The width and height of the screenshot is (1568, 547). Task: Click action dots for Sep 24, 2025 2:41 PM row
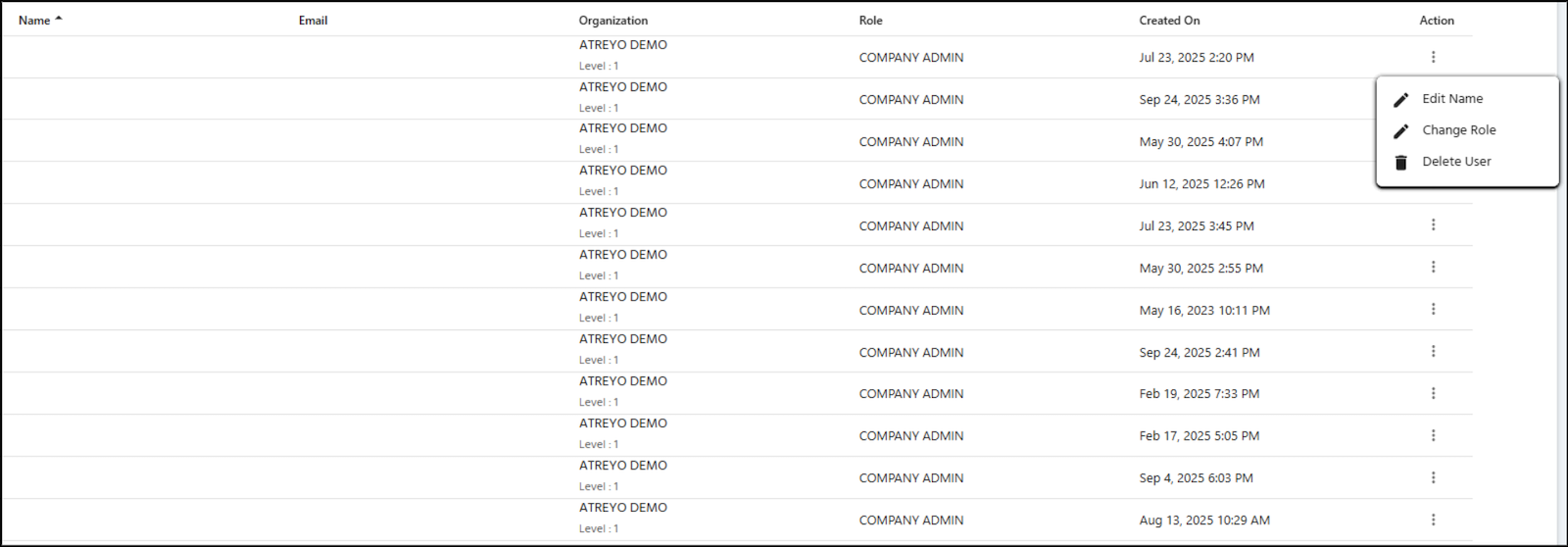pos(1433,352)
